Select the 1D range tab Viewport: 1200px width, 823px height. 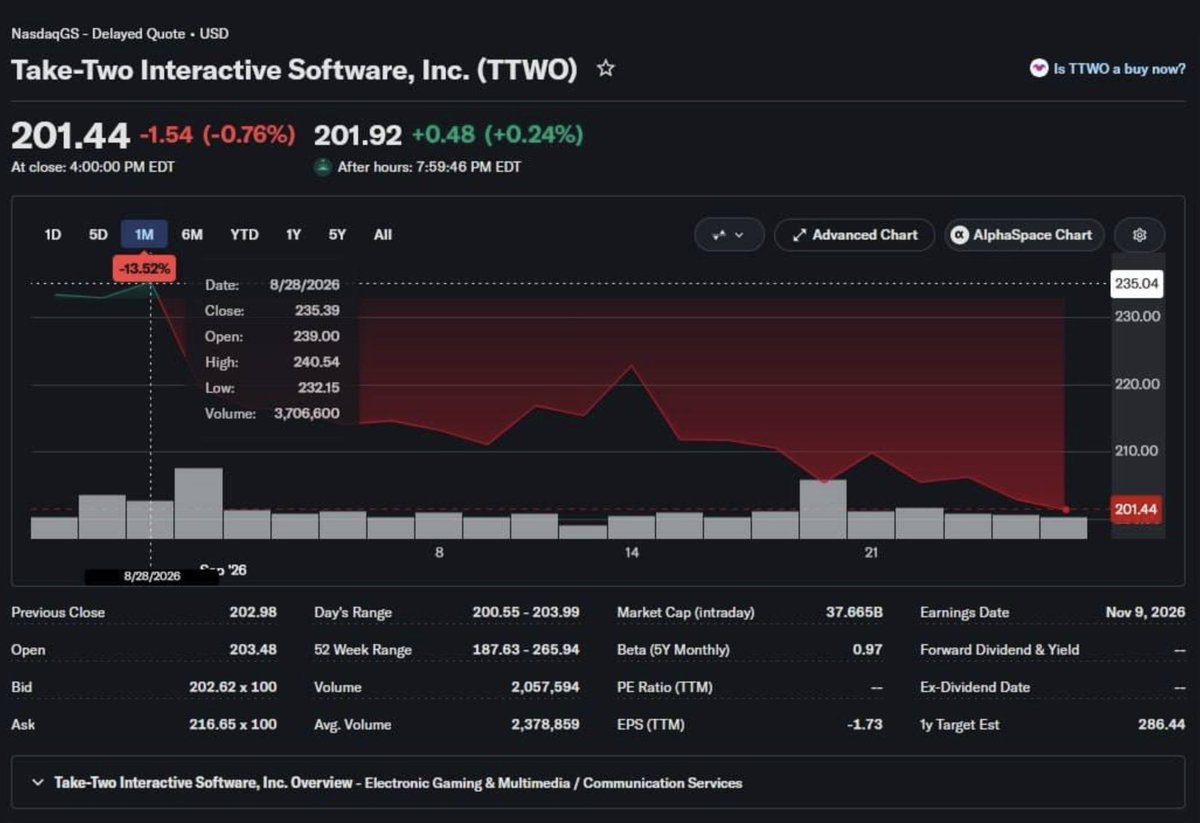pos(53,235)
